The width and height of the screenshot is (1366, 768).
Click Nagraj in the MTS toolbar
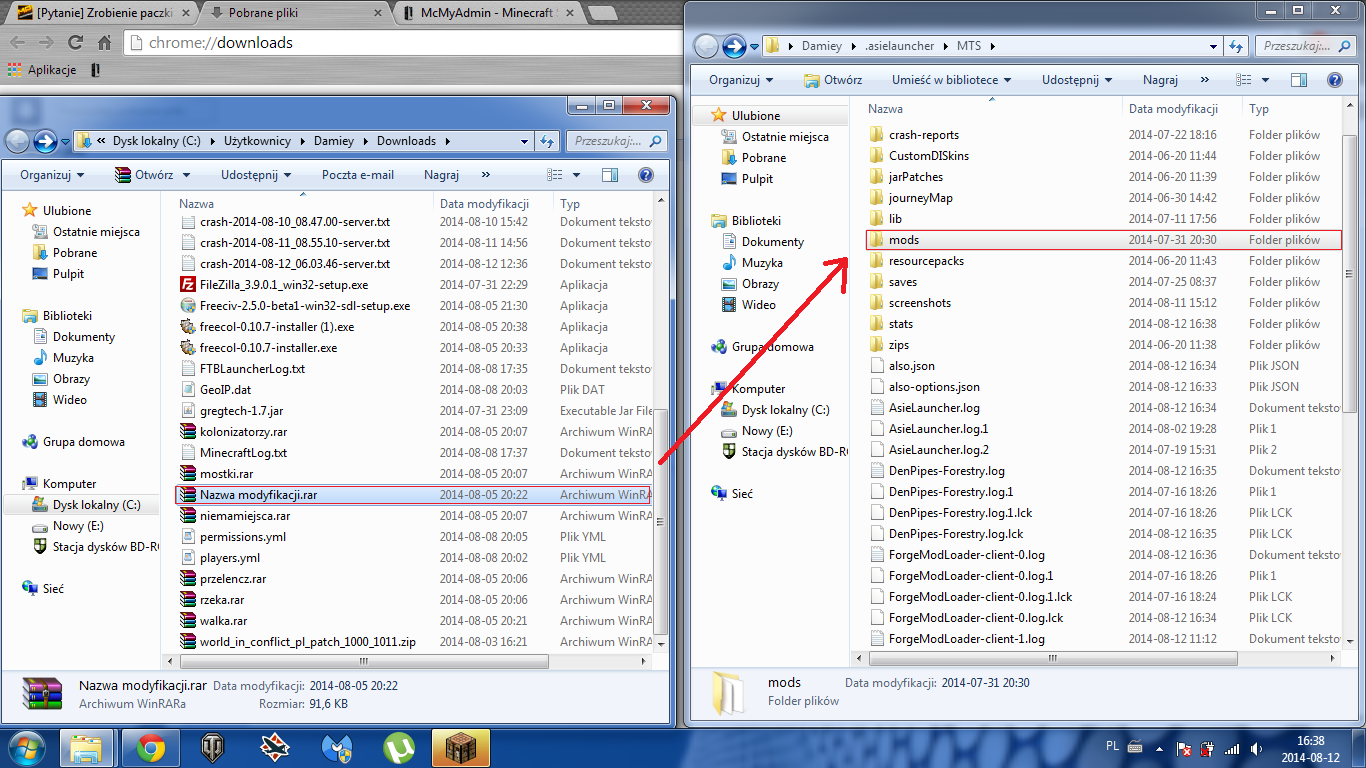pos(1161,80)
